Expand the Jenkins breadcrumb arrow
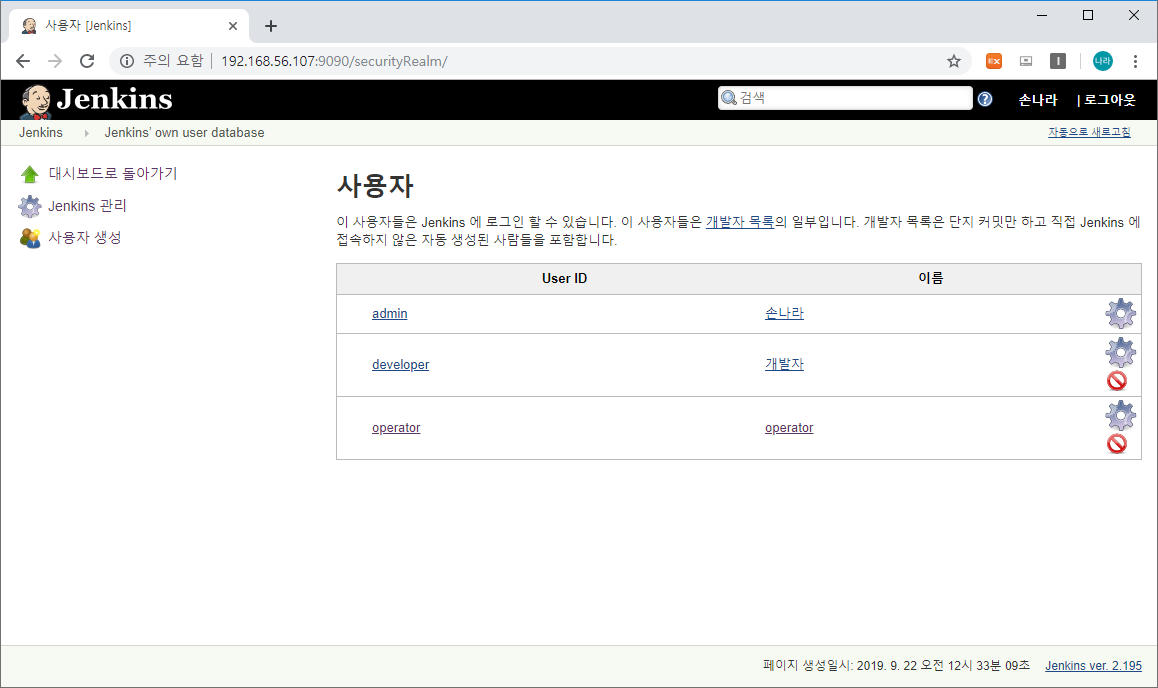Image resolution: width=1158 pixels, height=688 pixels. coord(86,134)
